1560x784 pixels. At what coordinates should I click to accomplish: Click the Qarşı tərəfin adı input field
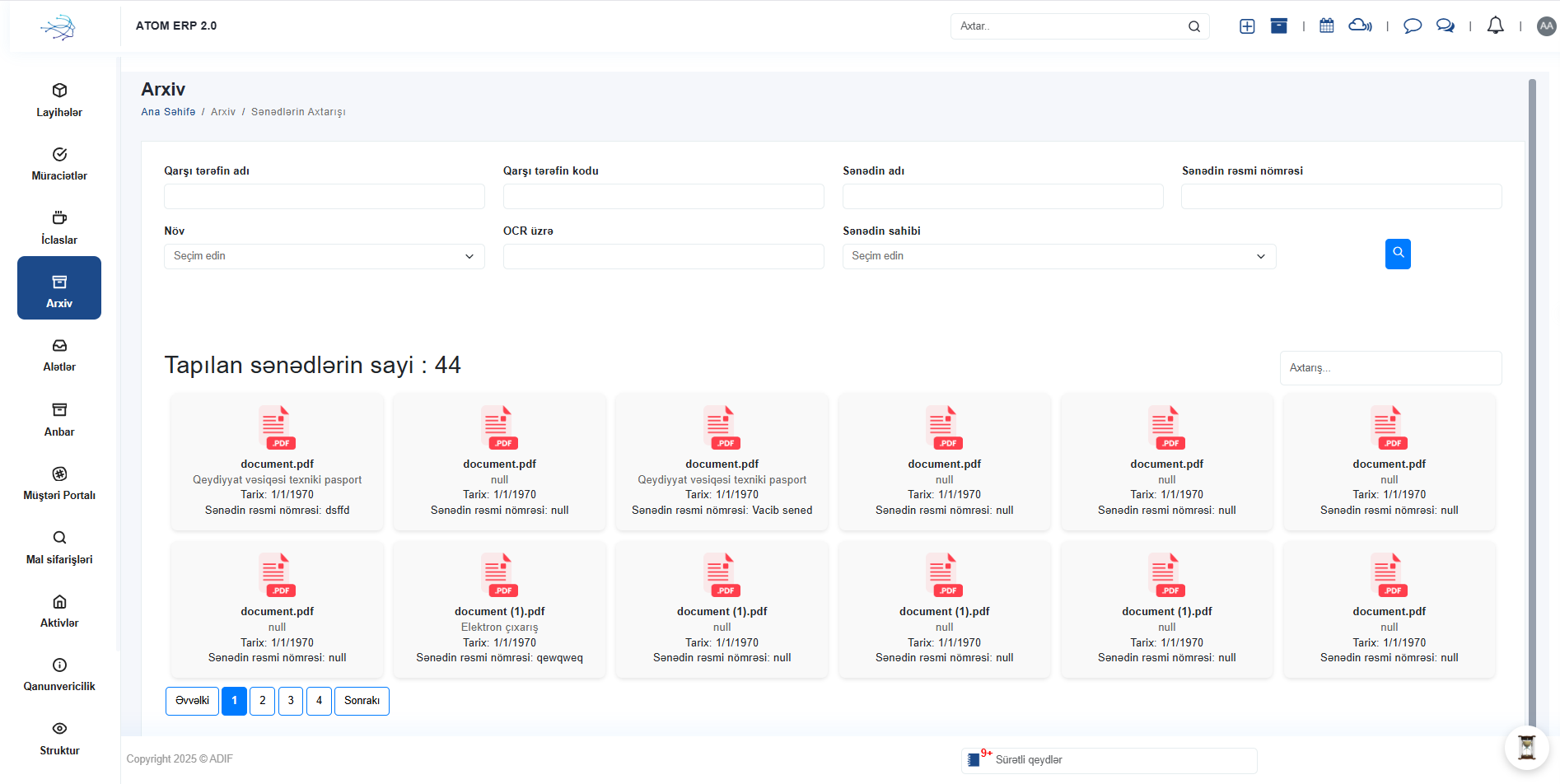coord(324,196)
